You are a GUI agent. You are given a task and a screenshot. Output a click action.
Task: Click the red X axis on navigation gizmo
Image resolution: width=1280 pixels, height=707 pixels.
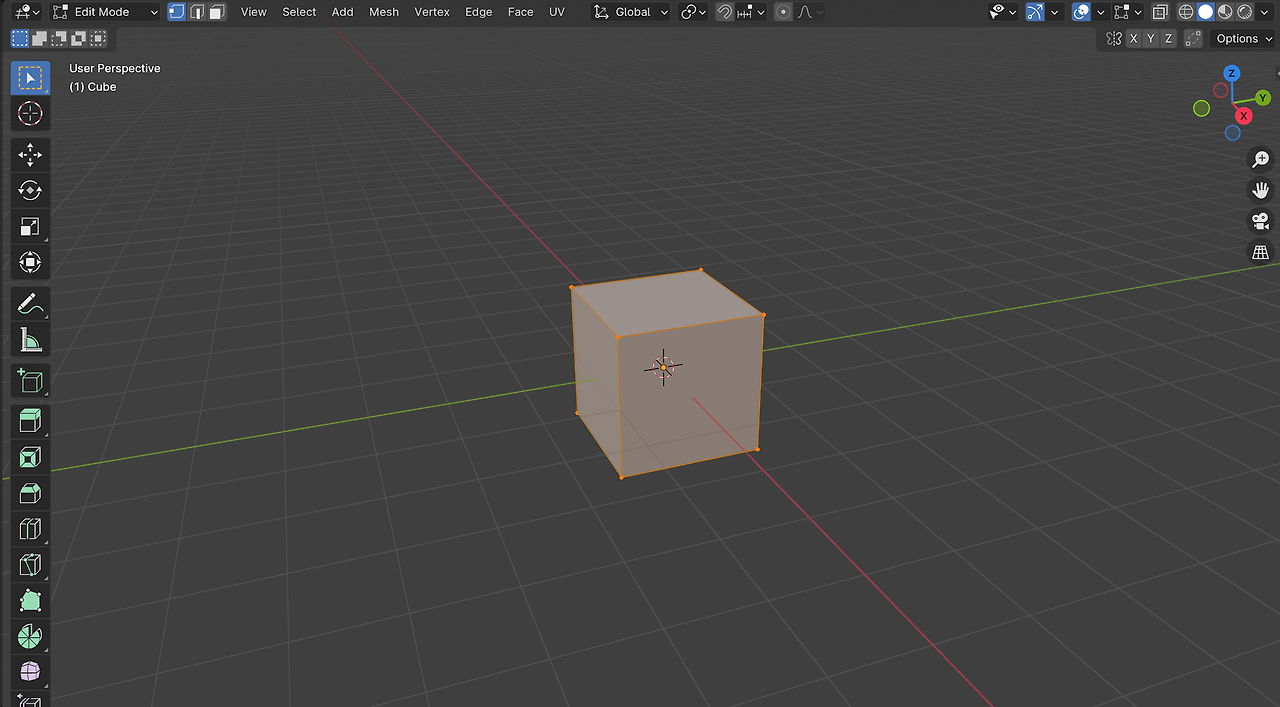coord(1245,116)
